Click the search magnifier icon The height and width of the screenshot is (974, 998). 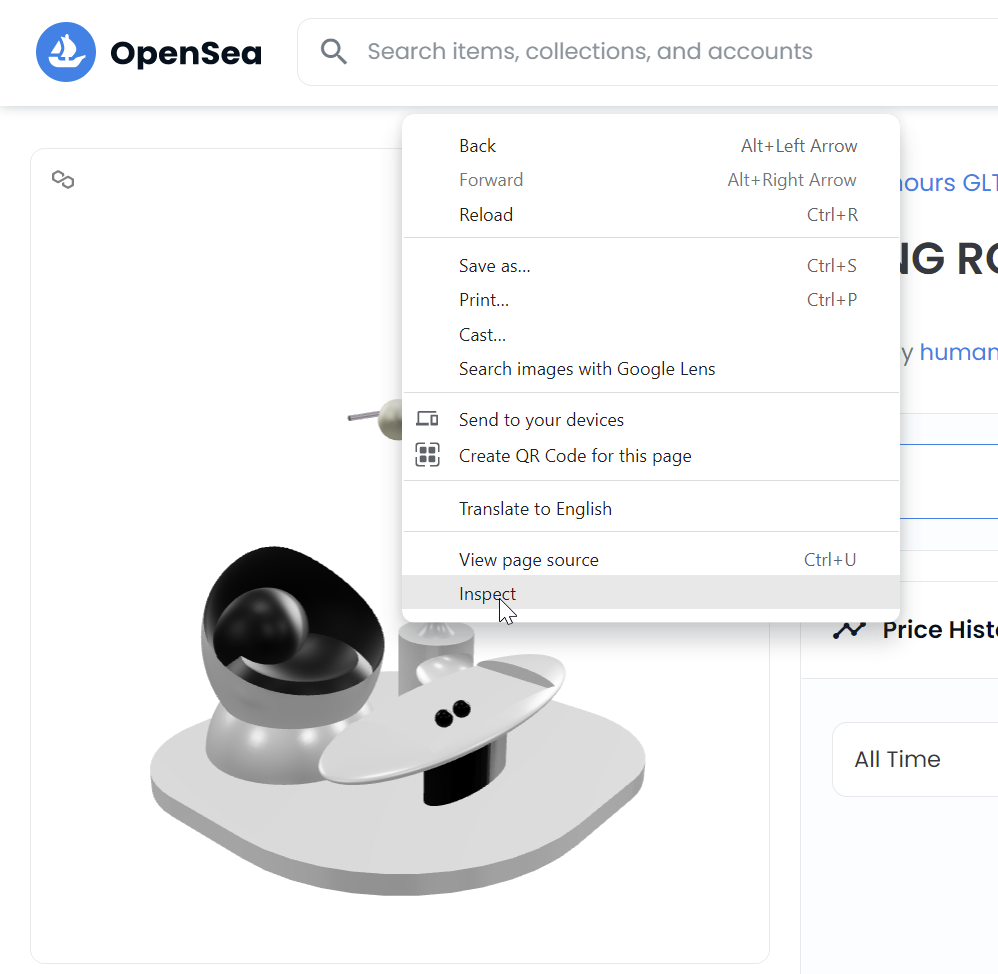click(x=334, y=51)
